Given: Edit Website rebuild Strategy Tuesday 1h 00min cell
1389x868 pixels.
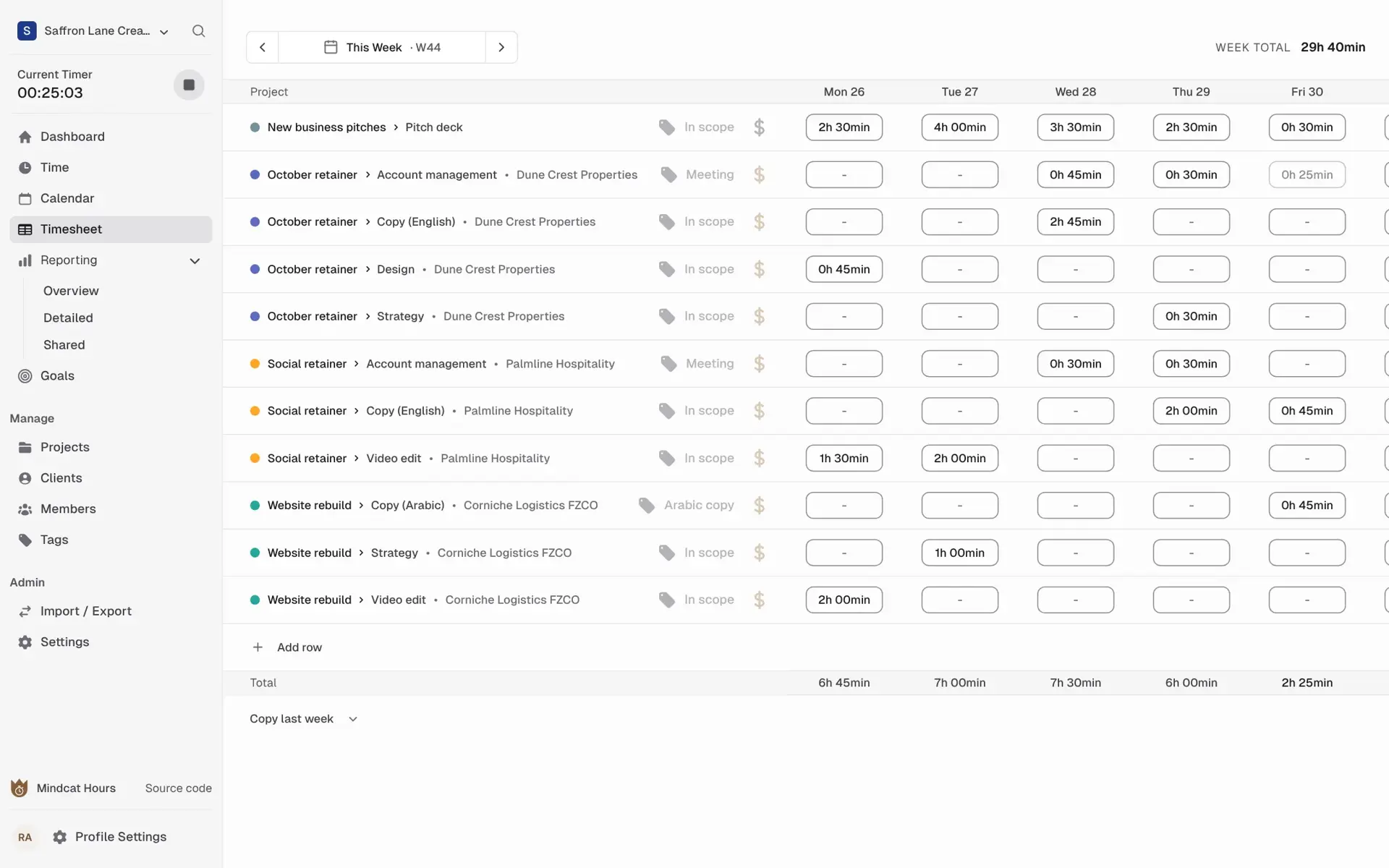Looking at the screenshot, I should [960, 553].
